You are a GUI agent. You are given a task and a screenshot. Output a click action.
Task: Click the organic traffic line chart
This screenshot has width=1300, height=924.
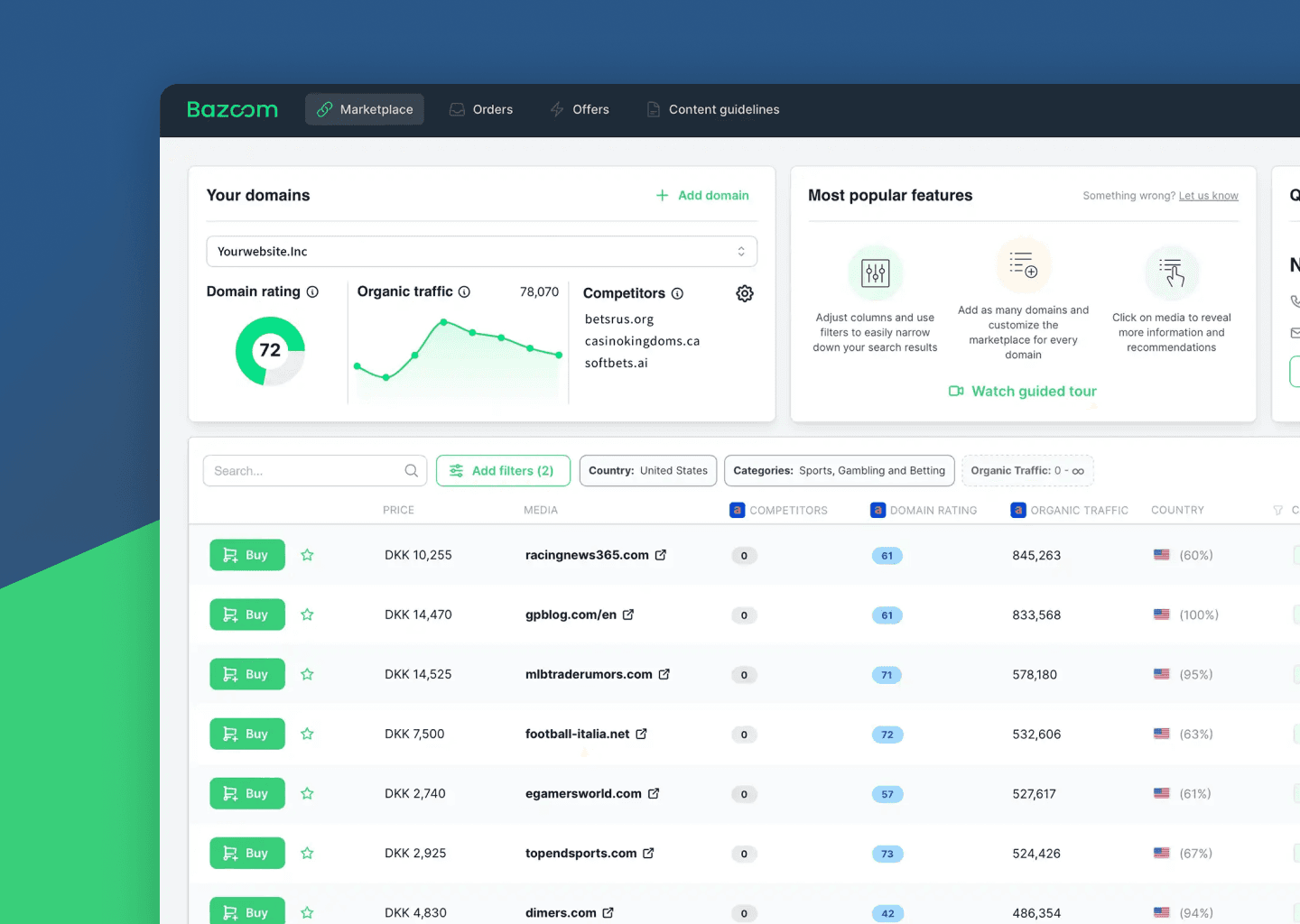coord(458,358)
